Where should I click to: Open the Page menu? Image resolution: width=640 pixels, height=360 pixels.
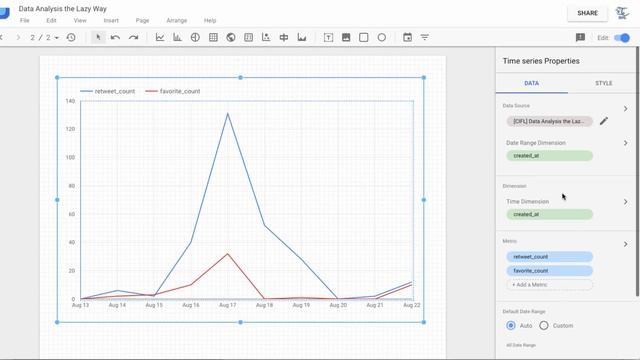(142, 20)
